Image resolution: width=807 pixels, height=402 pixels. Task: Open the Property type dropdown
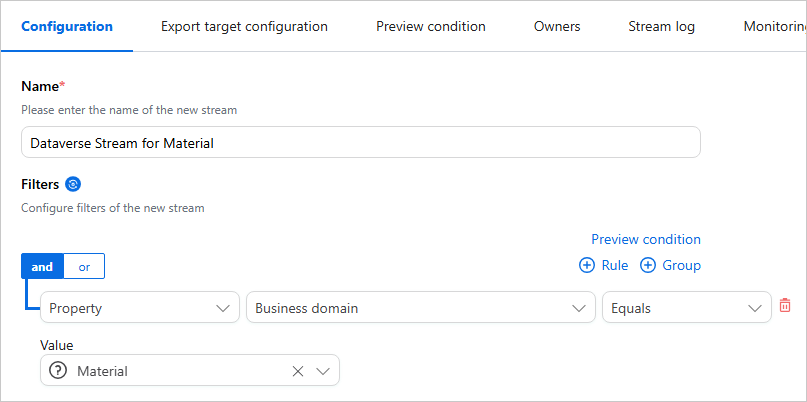140,307
